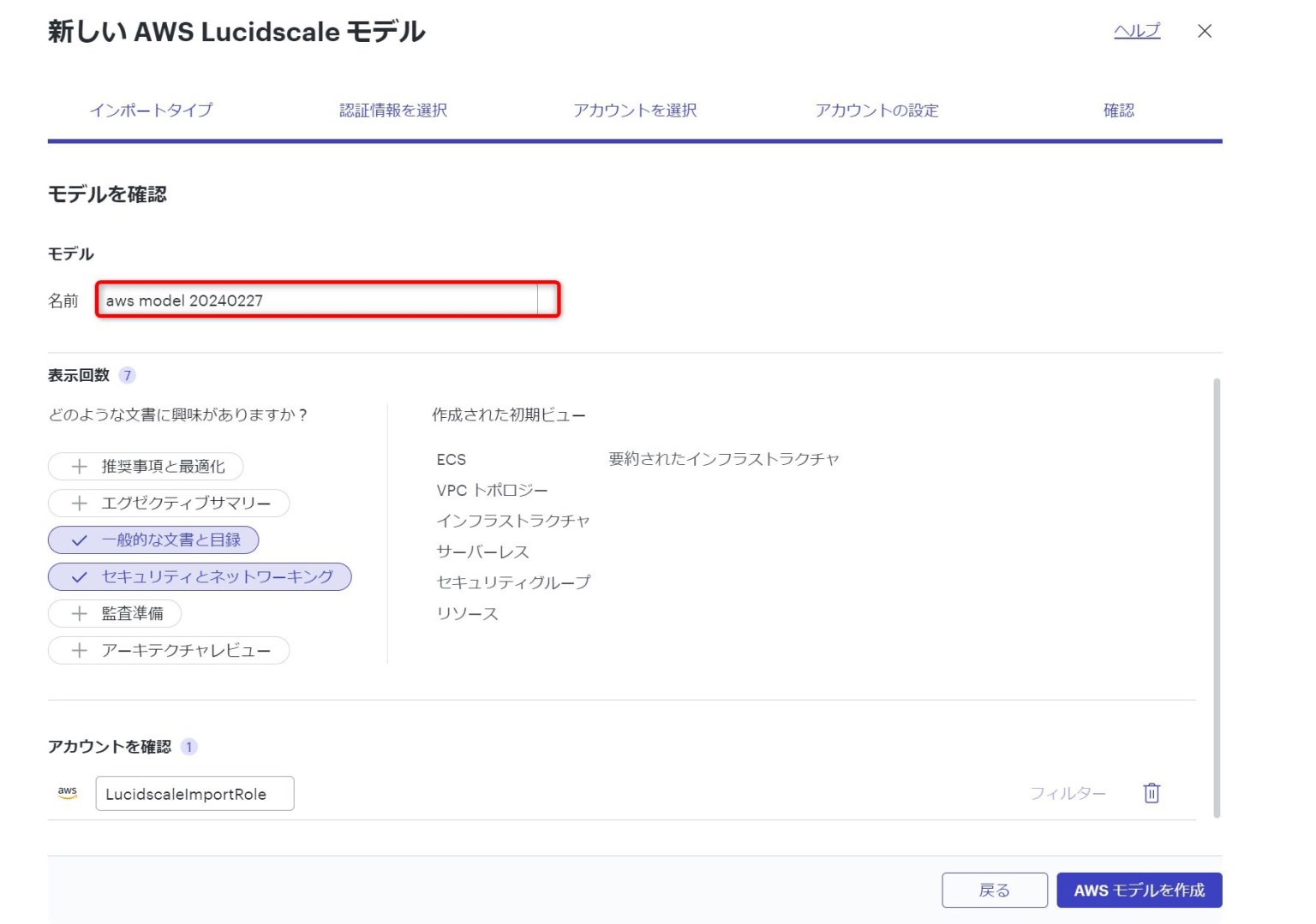Enable the 推奨事項と最適化 document option
This screenshot has height=924, width=1316.
(x=145, y=466)
